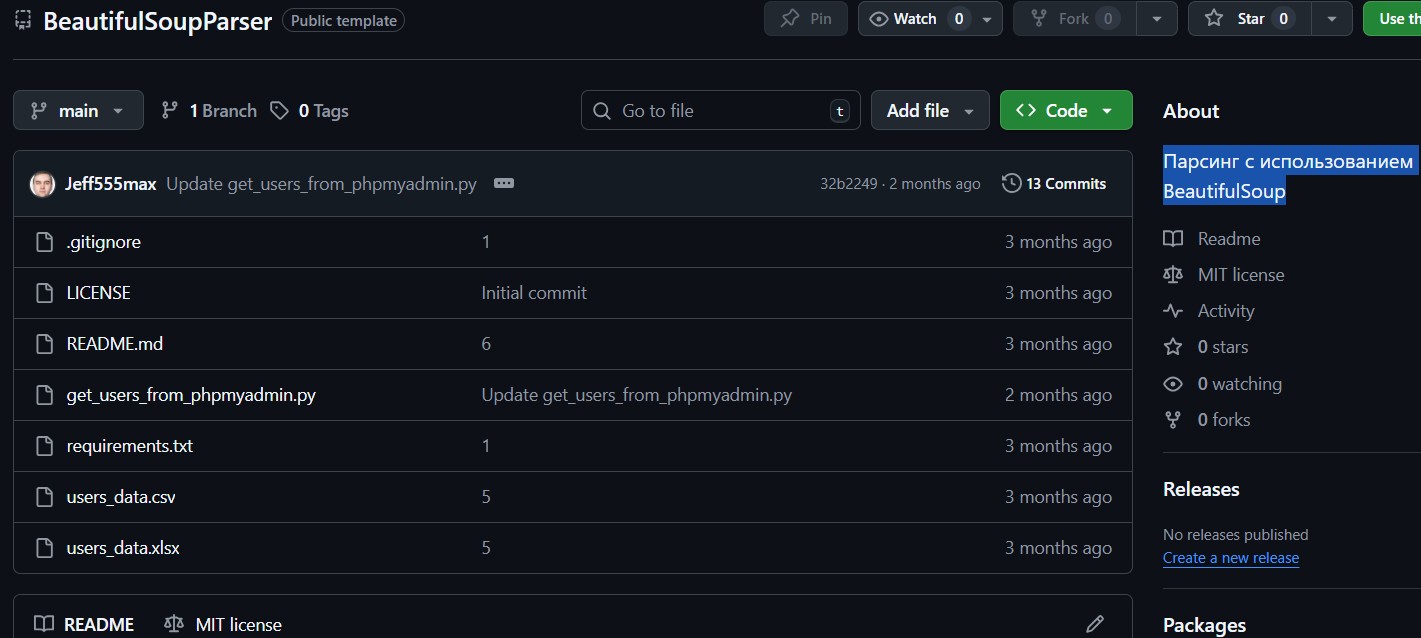This screenshot has width=1421, height=638.
Task: Open the requirements.txt file
Action: (130, 446)
